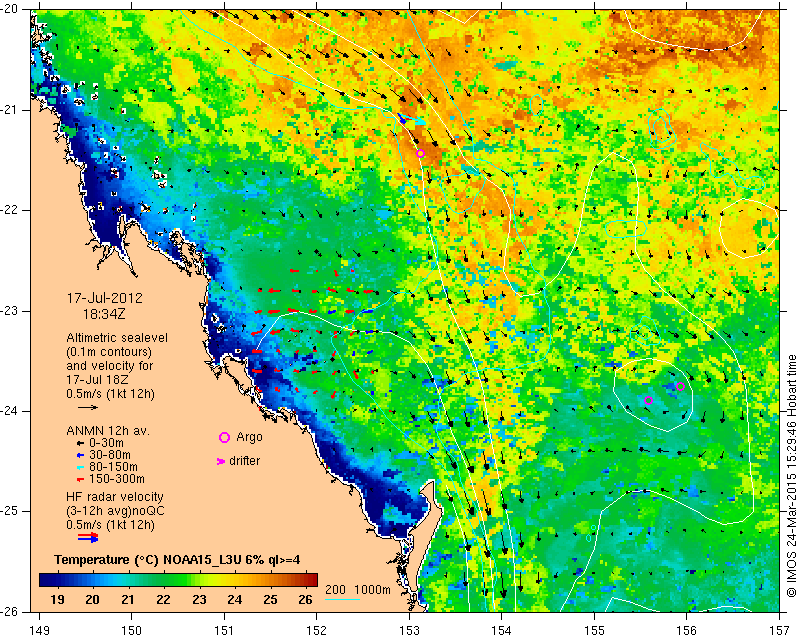Viewport: 800px width, 640px height.
Task: Click the longitude axis label '156'
Action: (x=687, y=630)
